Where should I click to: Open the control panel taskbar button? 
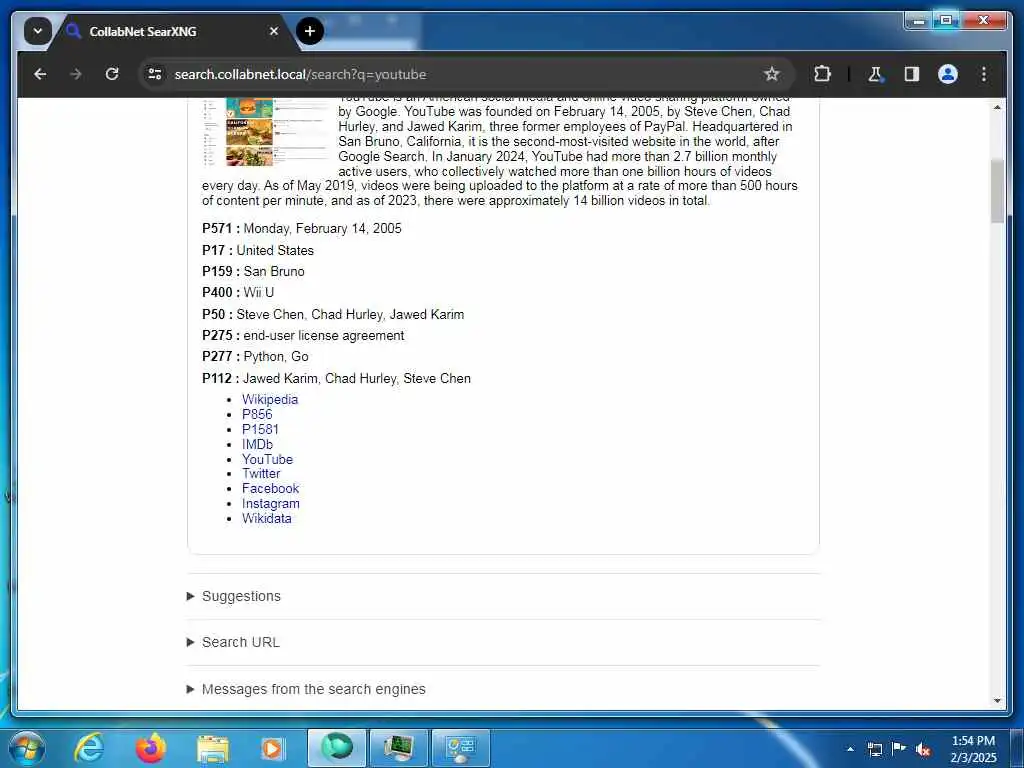point(461,748)
